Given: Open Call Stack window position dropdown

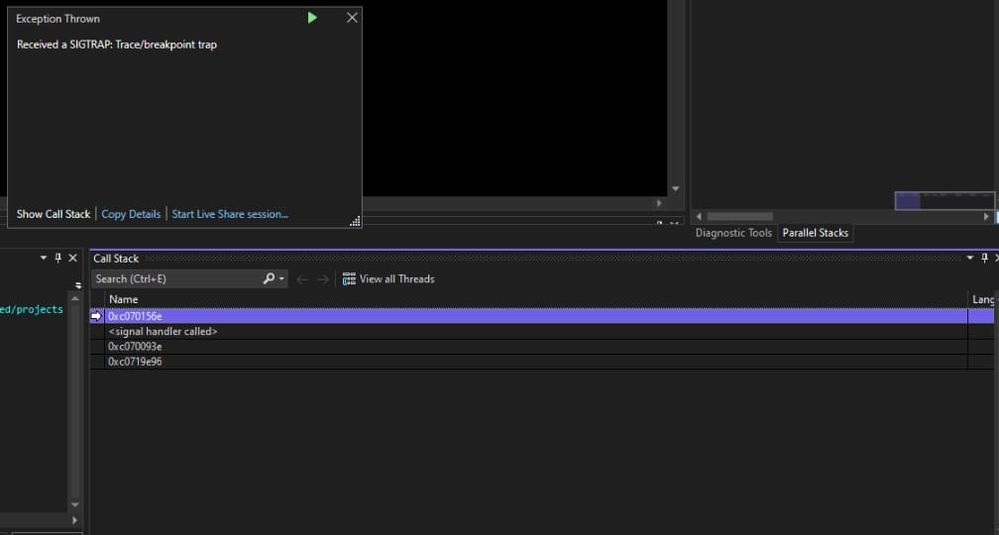Looking at the screenshot, I should [x=970, y=258].
